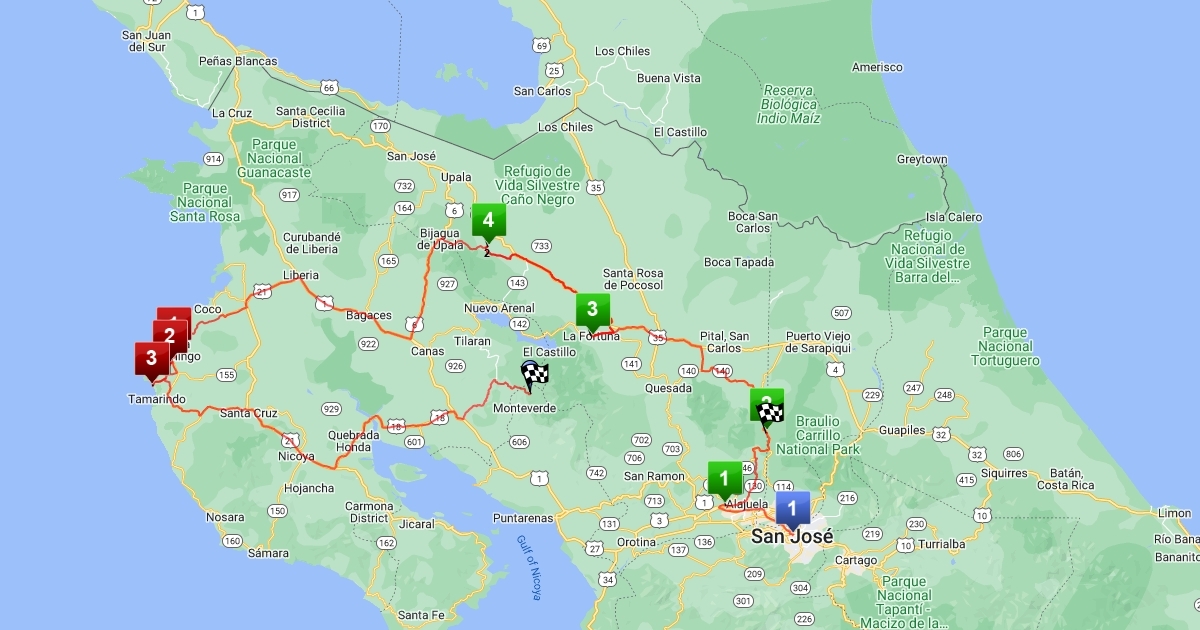1200x630 pixels.
Task: Click the Parque Nacional Tortuguero label
Action: (x=1011, y=346)
